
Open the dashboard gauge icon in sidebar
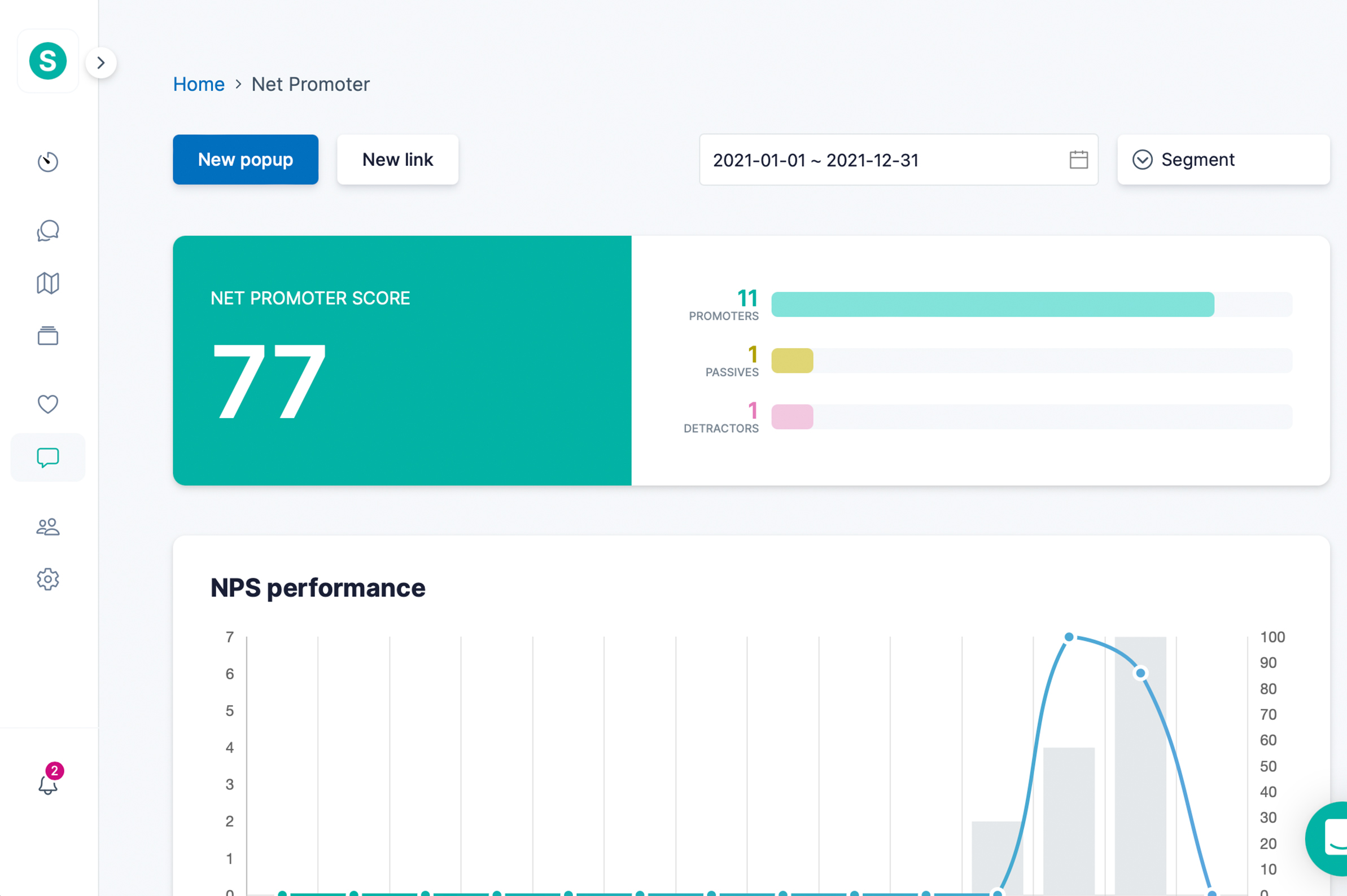[48, 162]
